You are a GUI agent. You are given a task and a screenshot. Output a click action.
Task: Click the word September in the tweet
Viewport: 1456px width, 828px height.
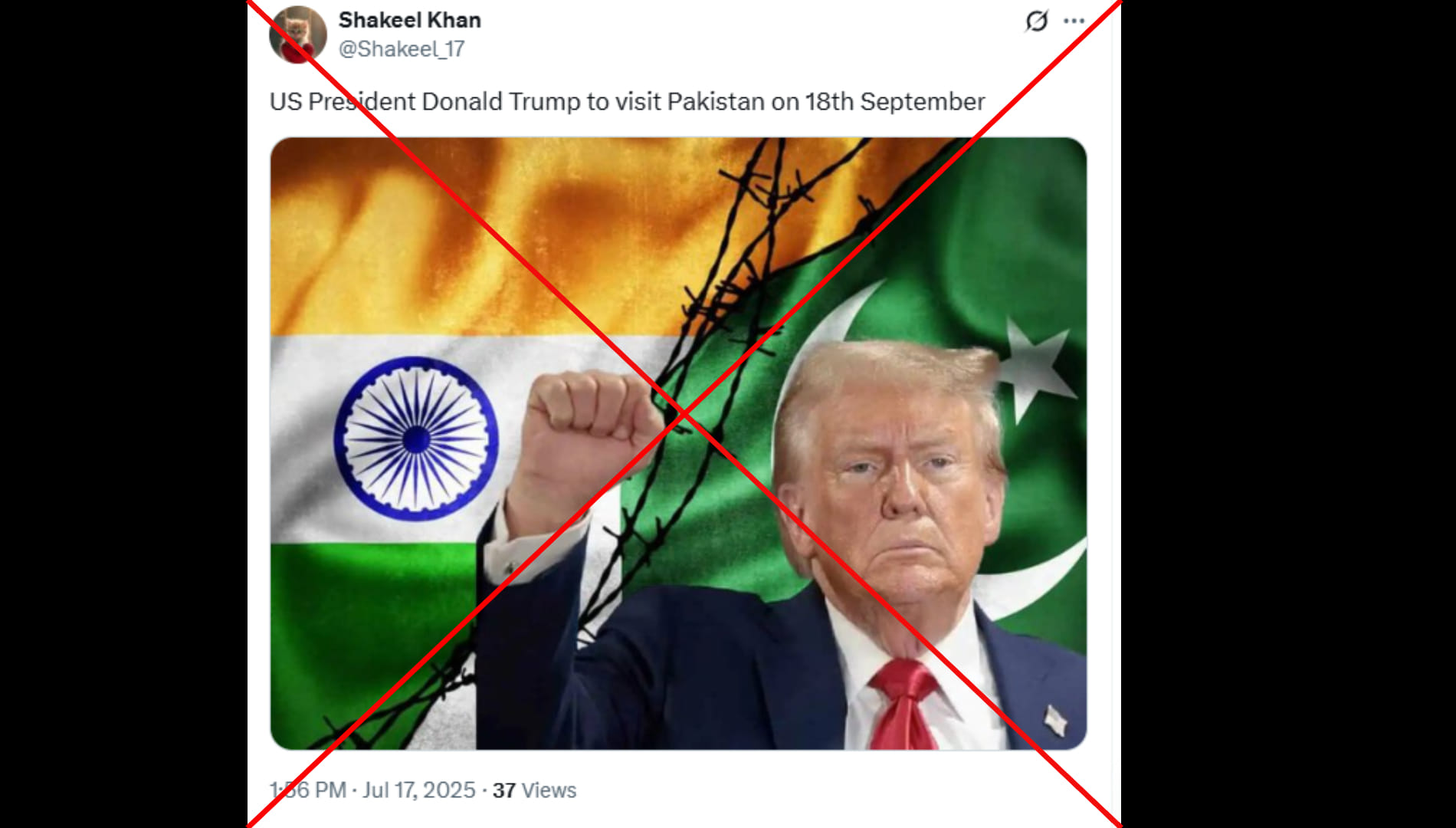[x=923, y=101]
